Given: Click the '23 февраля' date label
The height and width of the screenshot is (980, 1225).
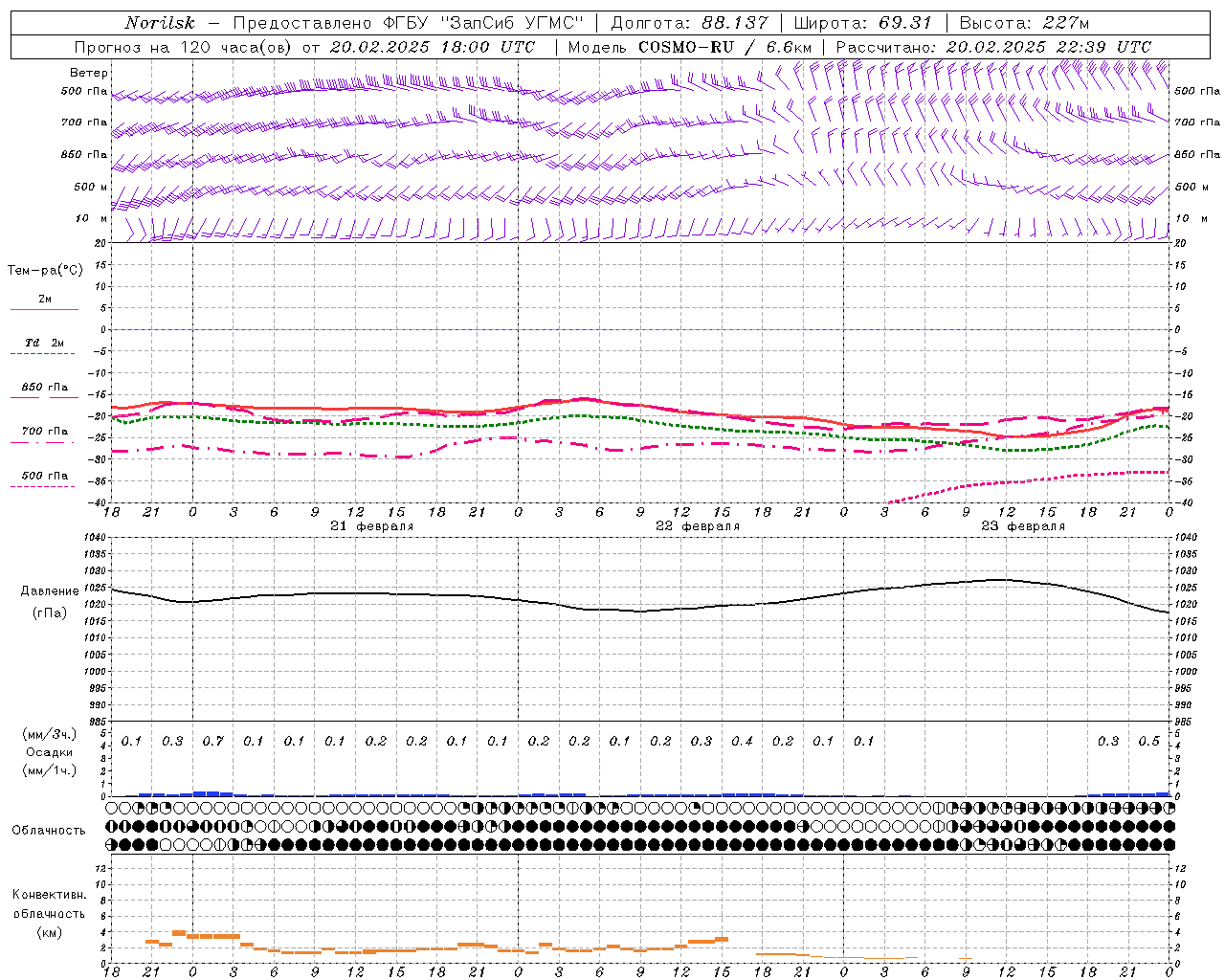Looking at the screenshot, I should click(x=1023, y=526).
